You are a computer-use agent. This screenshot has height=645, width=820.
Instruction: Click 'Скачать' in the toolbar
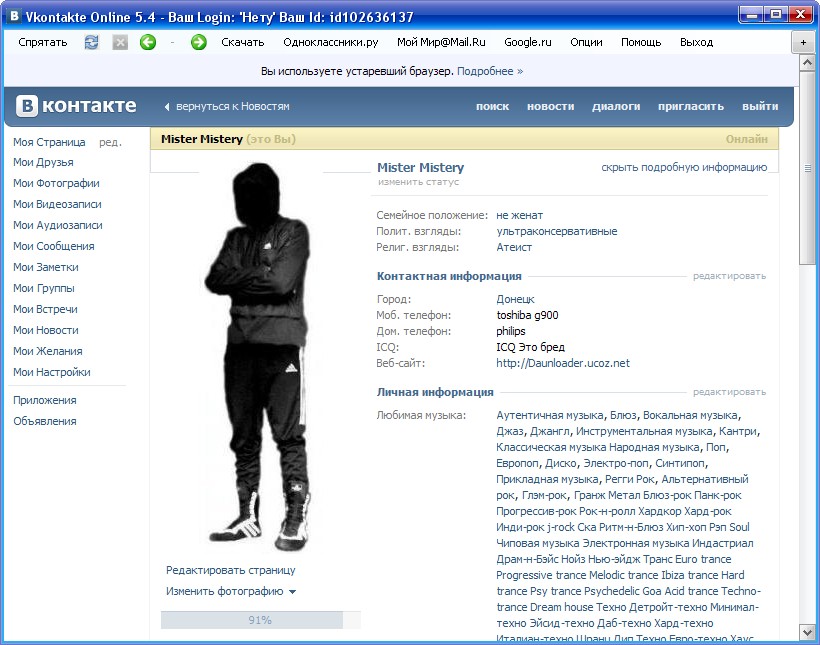pos(243,42)
